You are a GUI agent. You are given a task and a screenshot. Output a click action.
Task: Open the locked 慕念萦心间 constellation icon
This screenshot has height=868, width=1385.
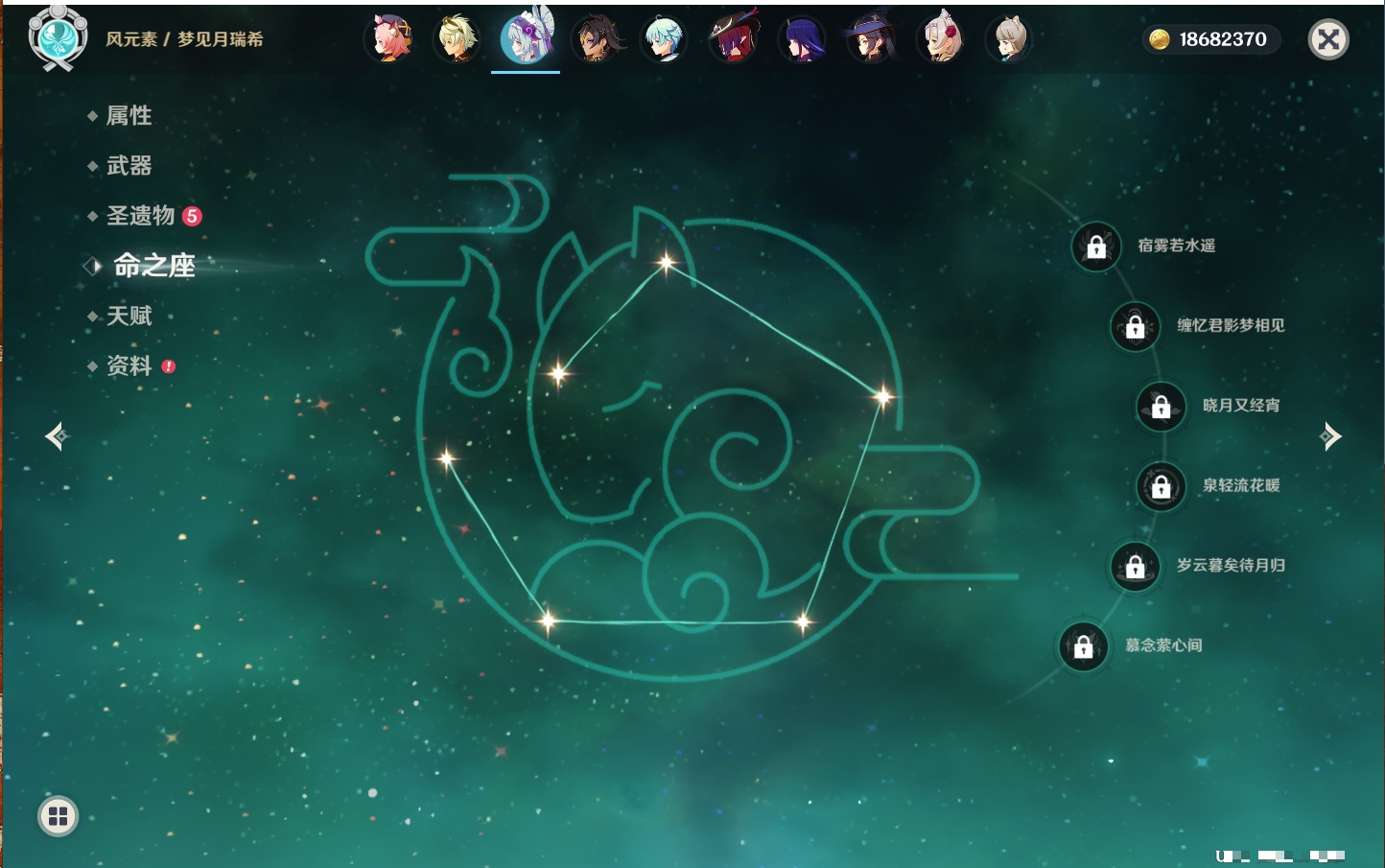click(x=1084, y=646)
